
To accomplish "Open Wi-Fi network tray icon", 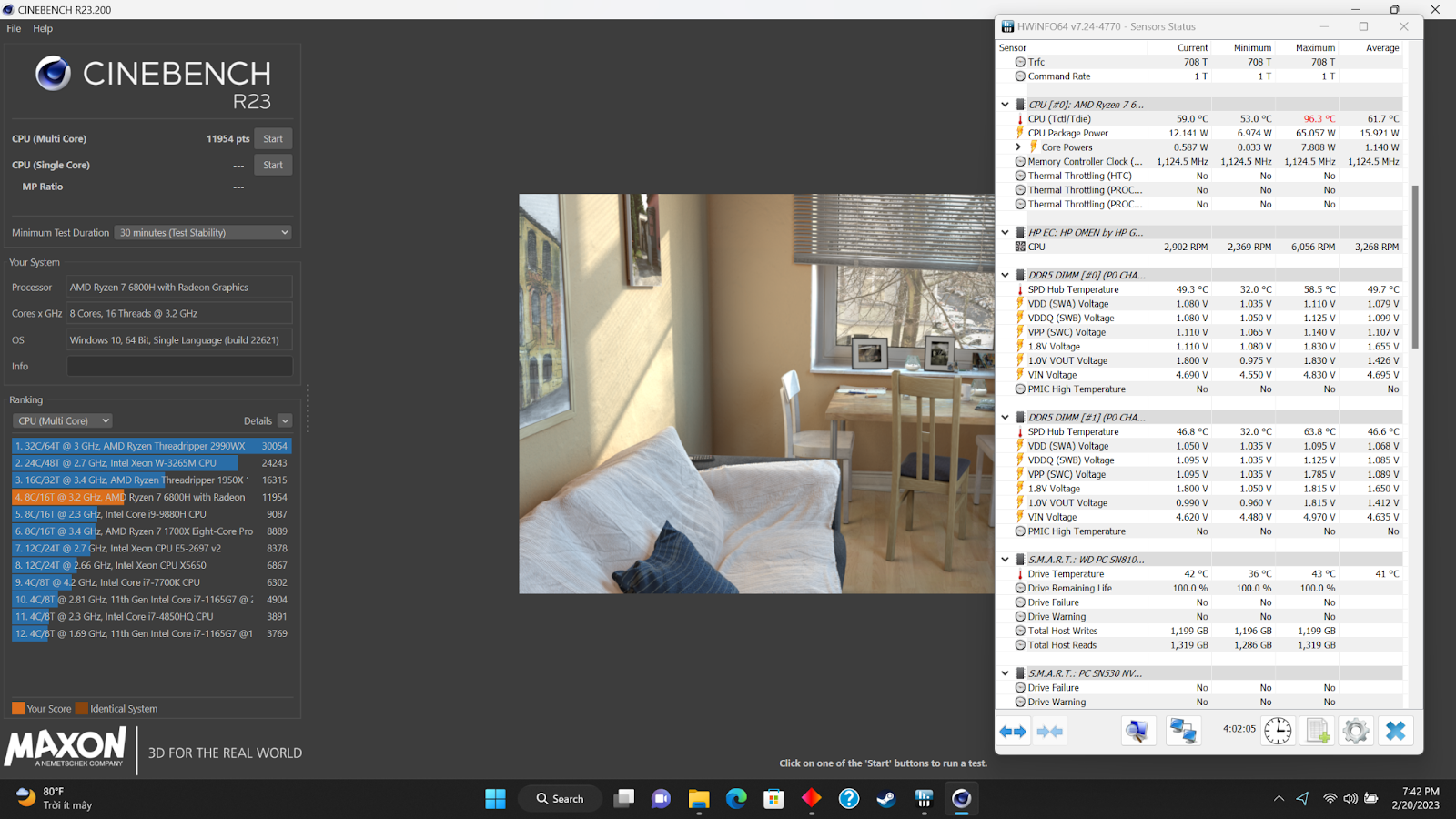I will pos(1330,799).
